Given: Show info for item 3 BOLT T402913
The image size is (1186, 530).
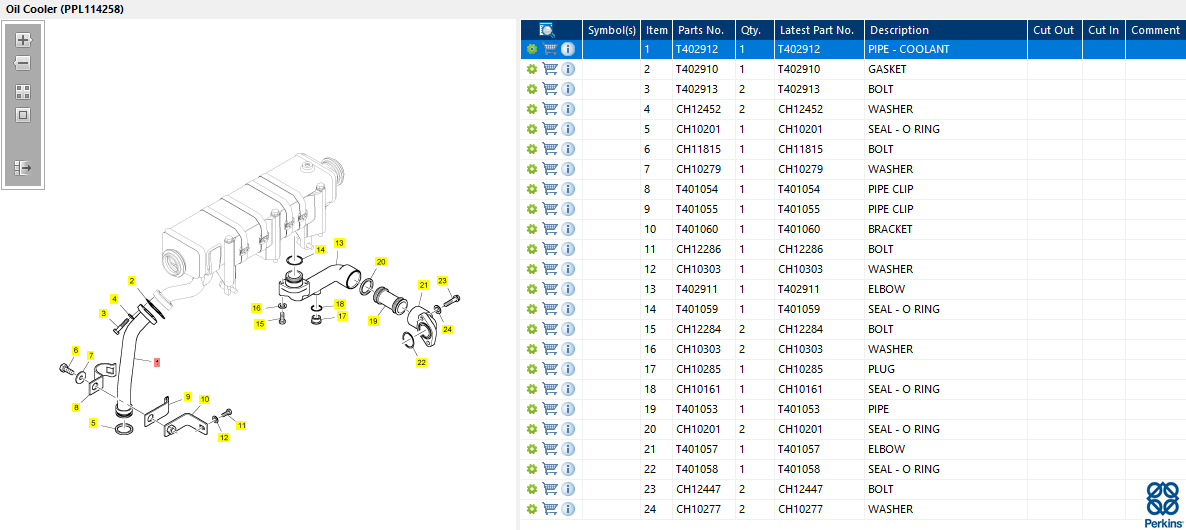Looking at the screenshot, I should 568,89.
